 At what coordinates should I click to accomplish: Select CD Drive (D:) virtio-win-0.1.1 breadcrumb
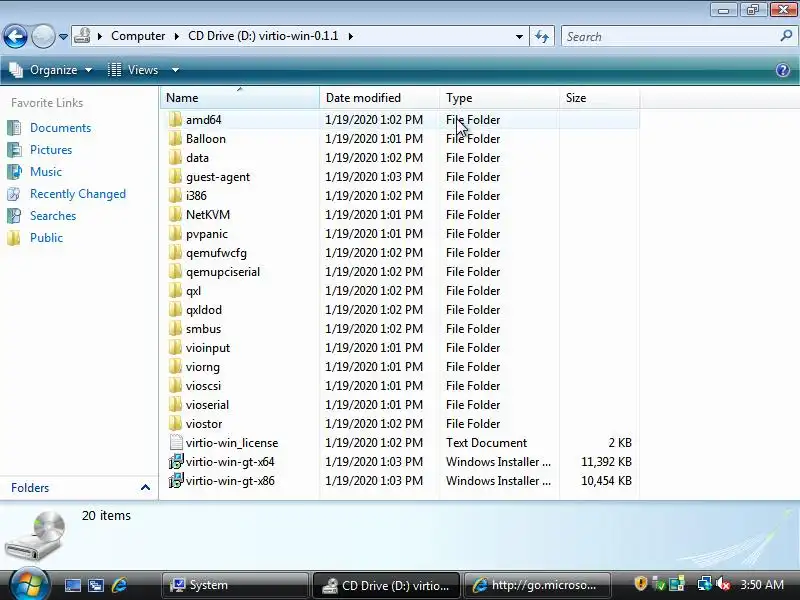263,36
